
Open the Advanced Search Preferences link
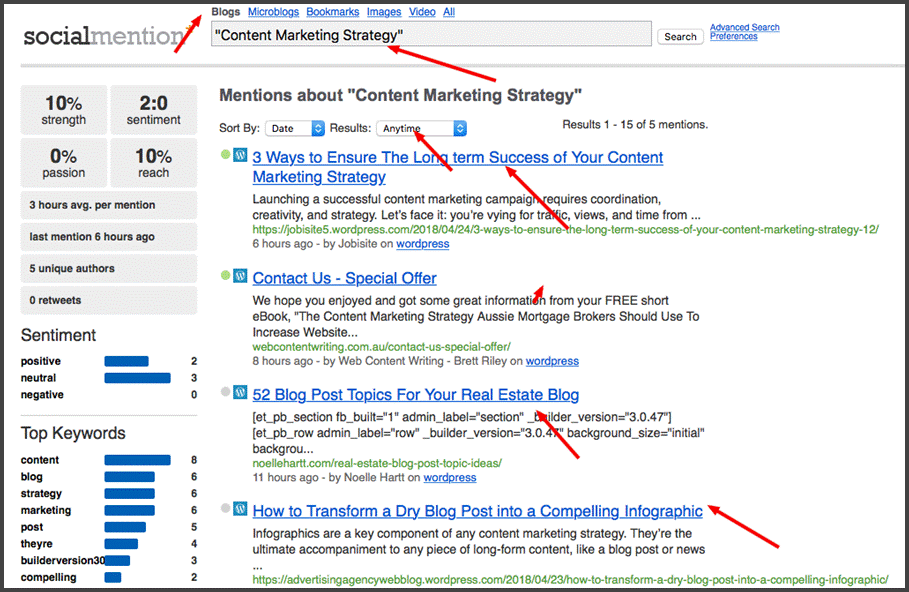point(744,32)
